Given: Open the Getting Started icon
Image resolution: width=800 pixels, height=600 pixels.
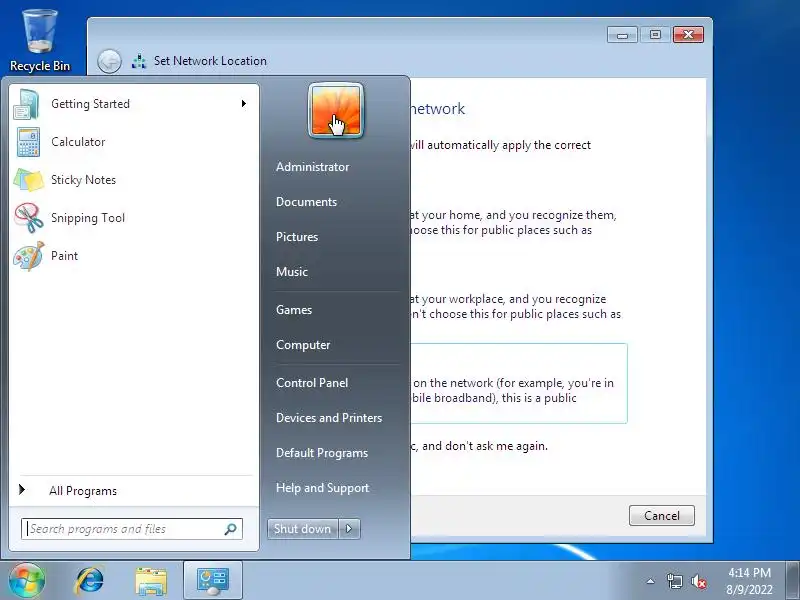Looking at the screenshot, I should click(27, 104).
